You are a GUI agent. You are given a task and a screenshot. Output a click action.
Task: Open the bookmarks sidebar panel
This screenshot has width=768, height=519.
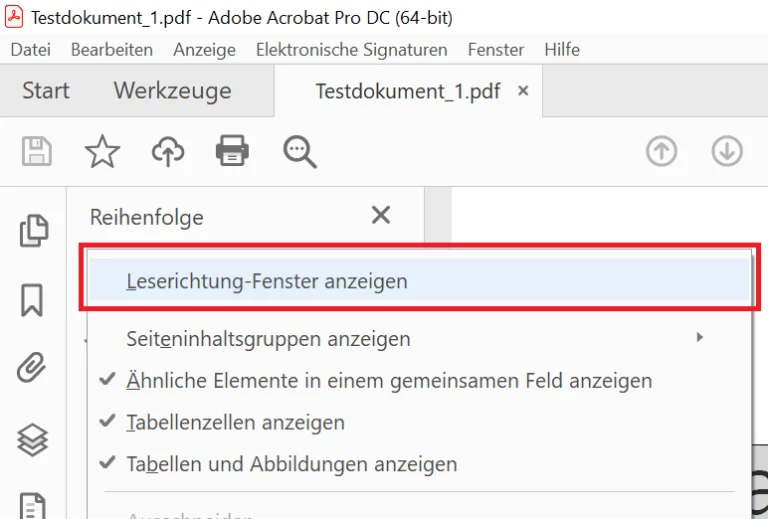pyautogui.click(x=33, y=300)
